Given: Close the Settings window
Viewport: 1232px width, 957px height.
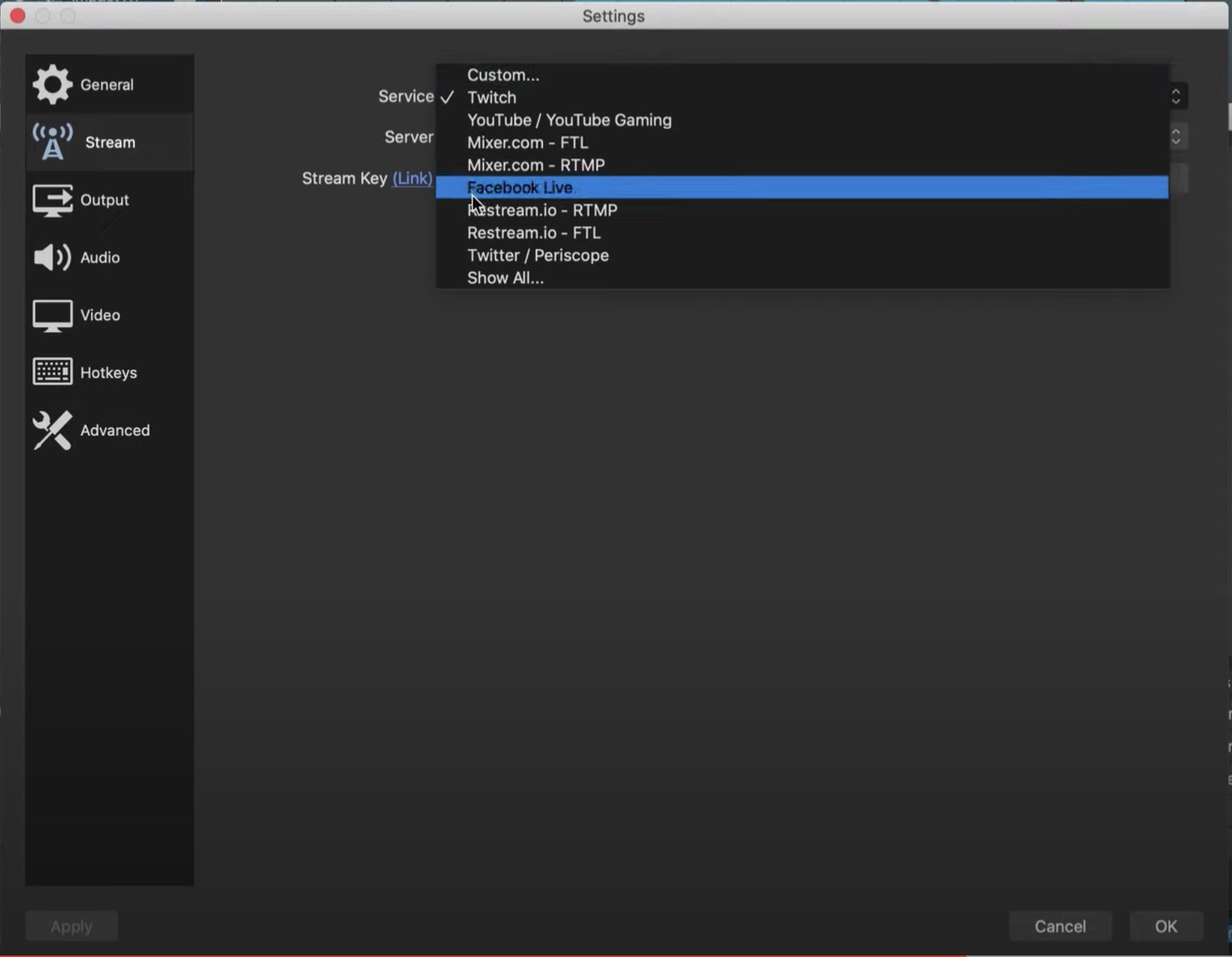Looking at the screenshot, I should pos(18,15).
